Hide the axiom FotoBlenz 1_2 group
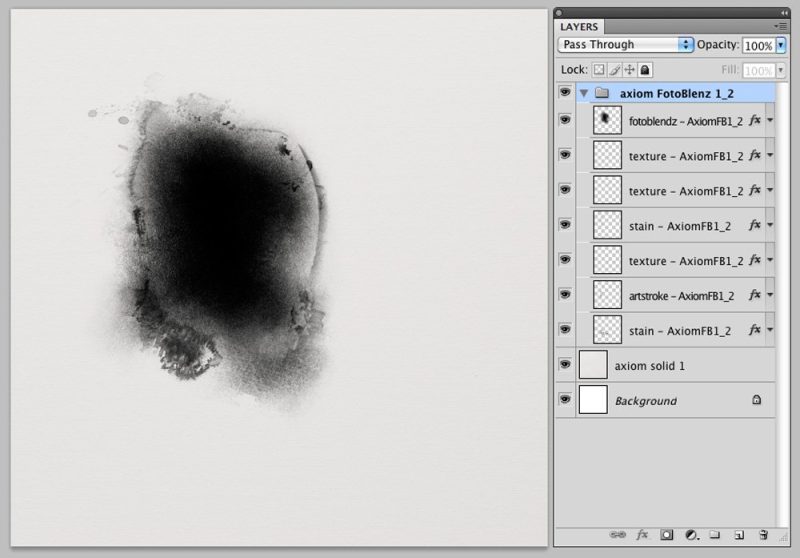Viewport: 800px width, 558px height. tap(565, 92)
